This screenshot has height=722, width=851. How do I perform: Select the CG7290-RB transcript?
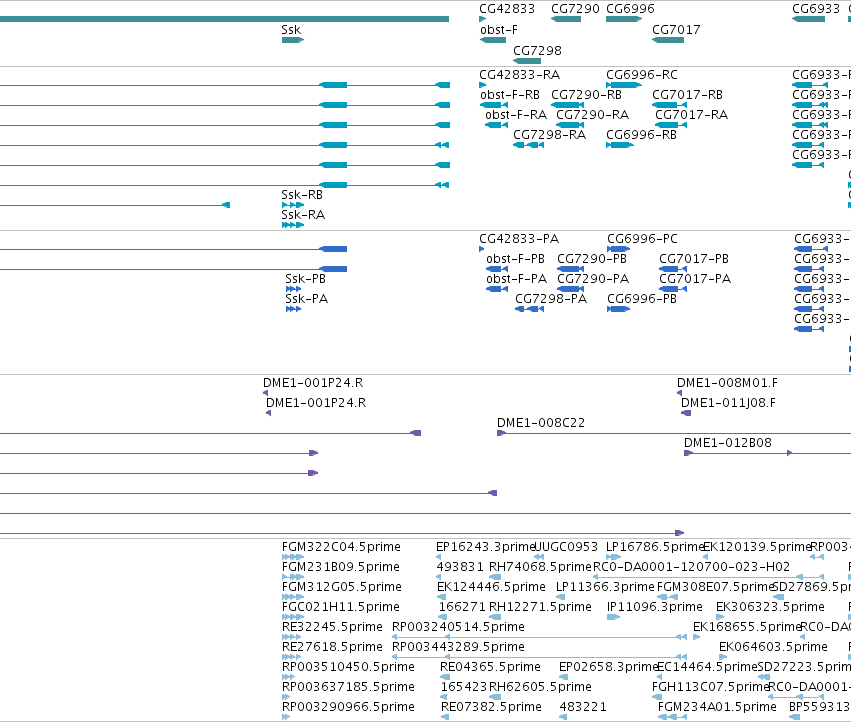tap(568, 105)
